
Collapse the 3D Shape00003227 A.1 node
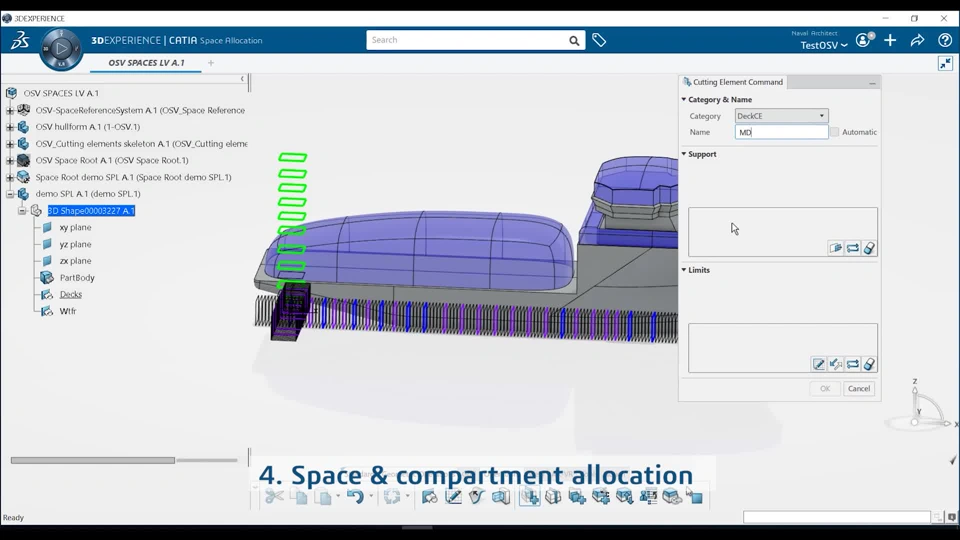coord(22,211)
